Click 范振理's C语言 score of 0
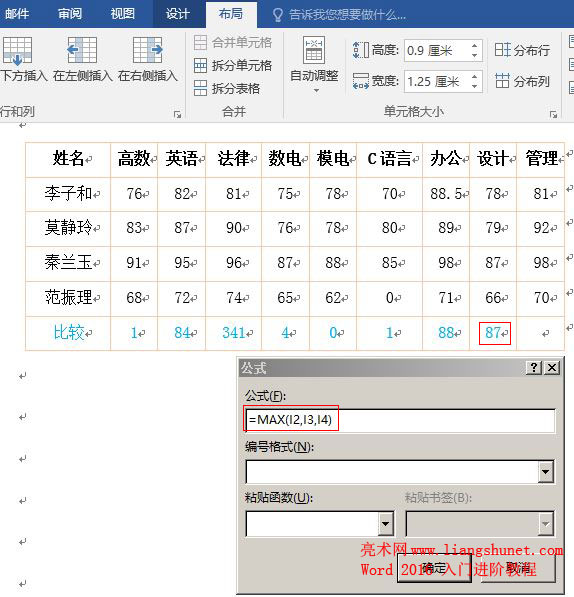This screenshot has height=597, width=574. click(x=389, y=298)
